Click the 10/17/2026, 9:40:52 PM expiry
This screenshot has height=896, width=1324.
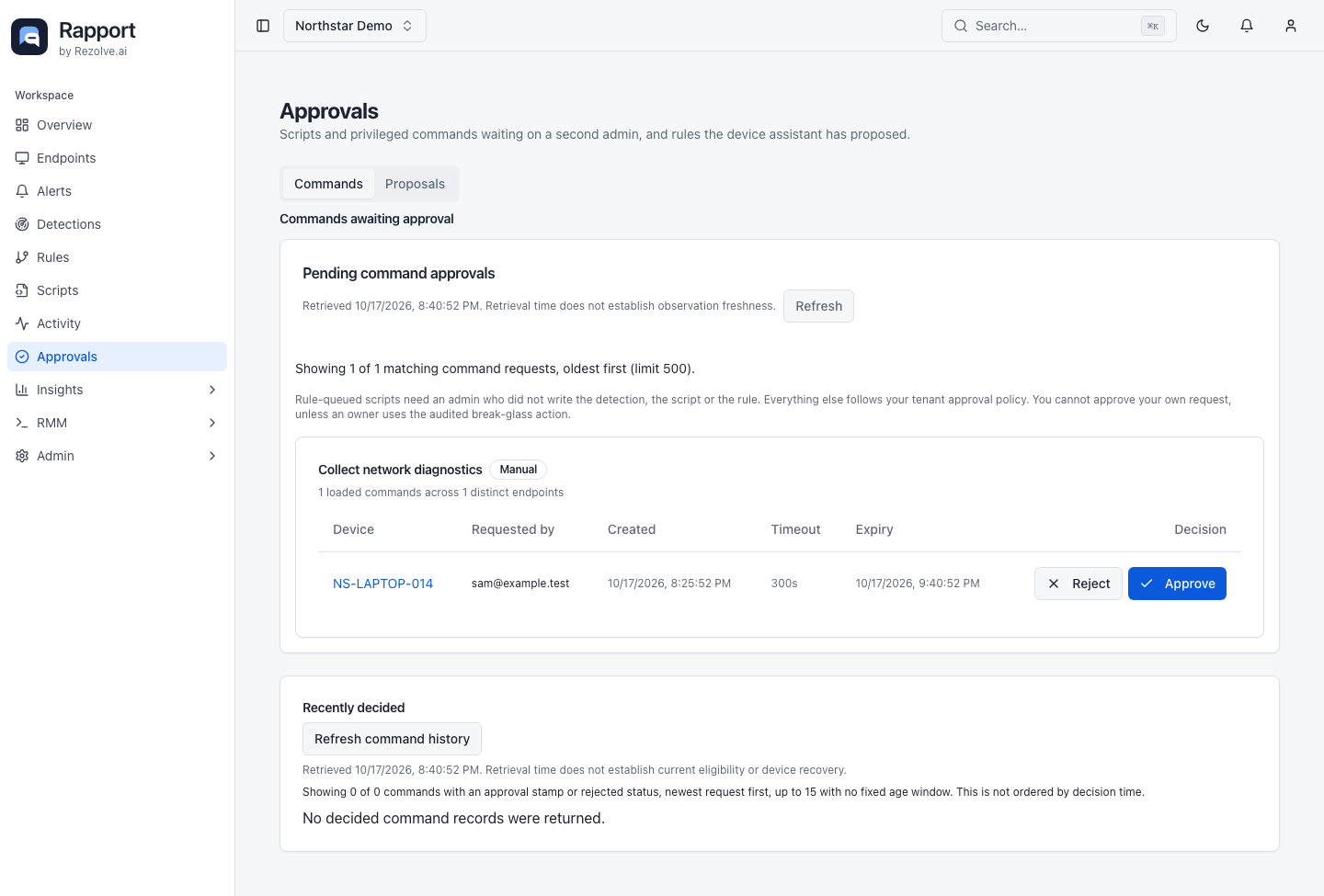918,584
